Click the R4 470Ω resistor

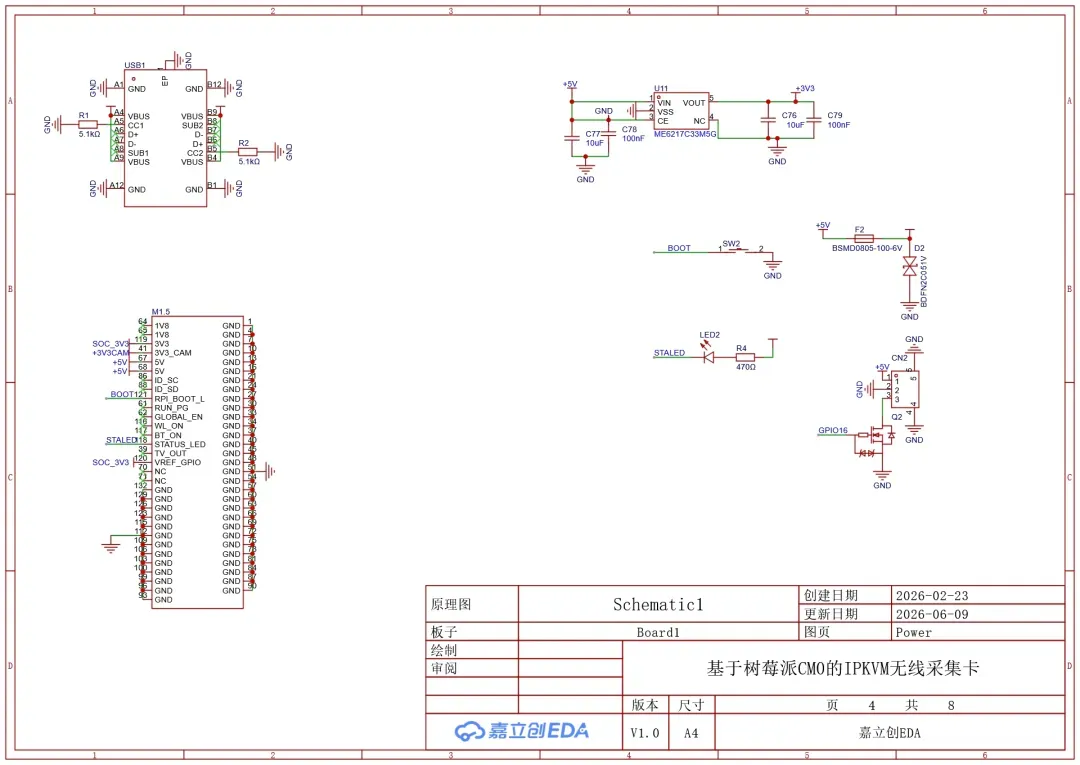745,357
